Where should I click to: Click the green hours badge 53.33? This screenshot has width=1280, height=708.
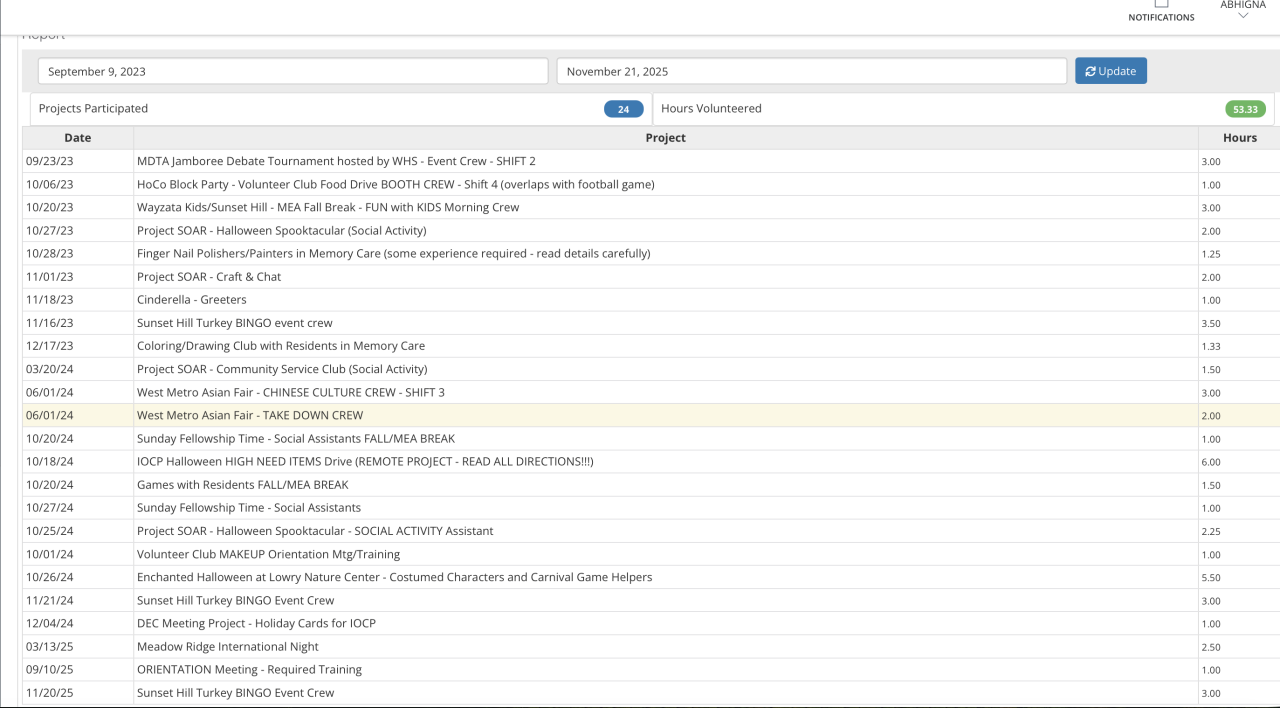coord(1246,109)
